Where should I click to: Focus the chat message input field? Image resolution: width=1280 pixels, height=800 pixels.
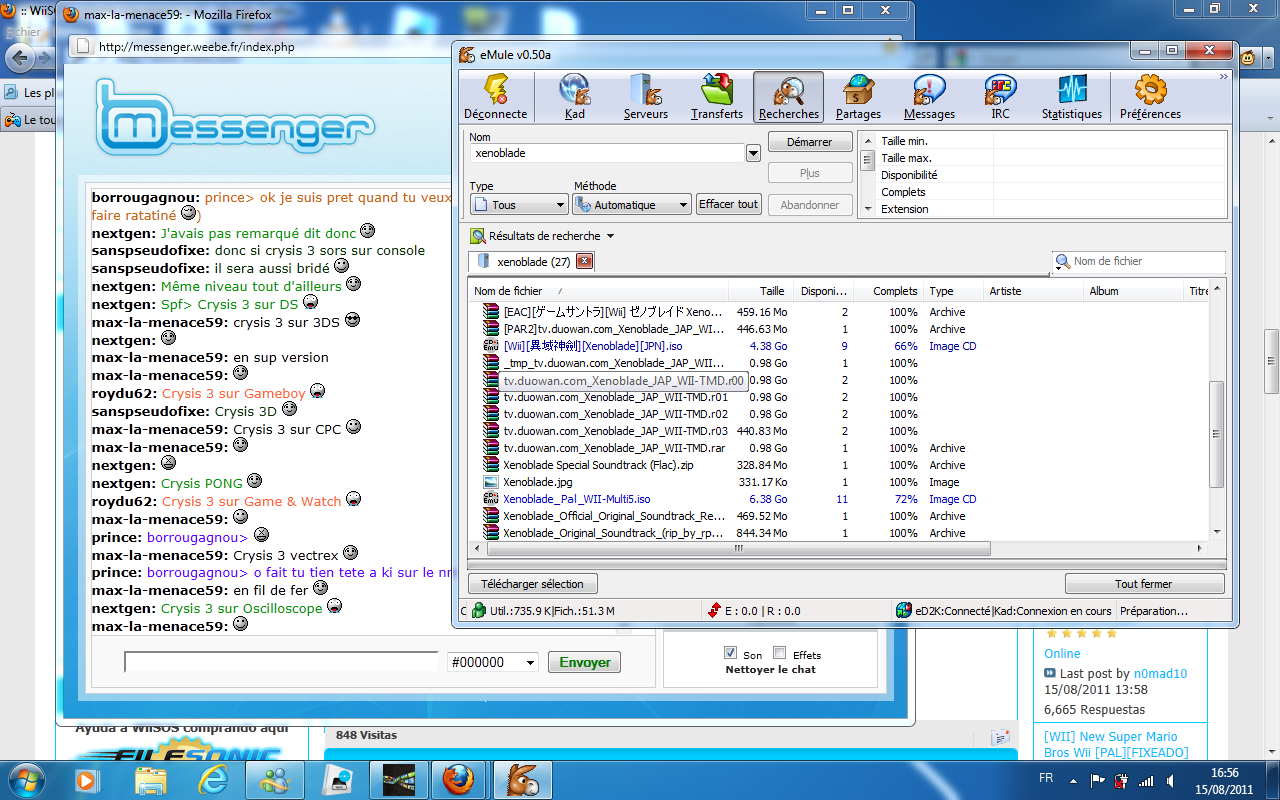(281, 662)
